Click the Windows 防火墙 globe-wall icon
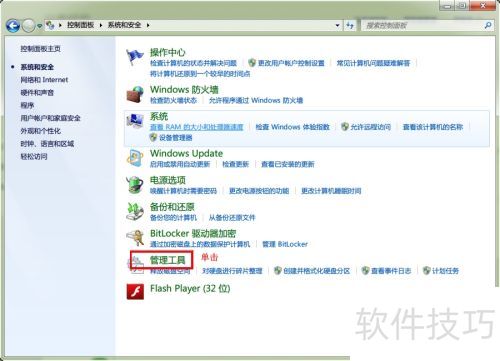Image resolution: width=500 pixels, height=361 pixels. pyautogui.click(x=135, y=94)
